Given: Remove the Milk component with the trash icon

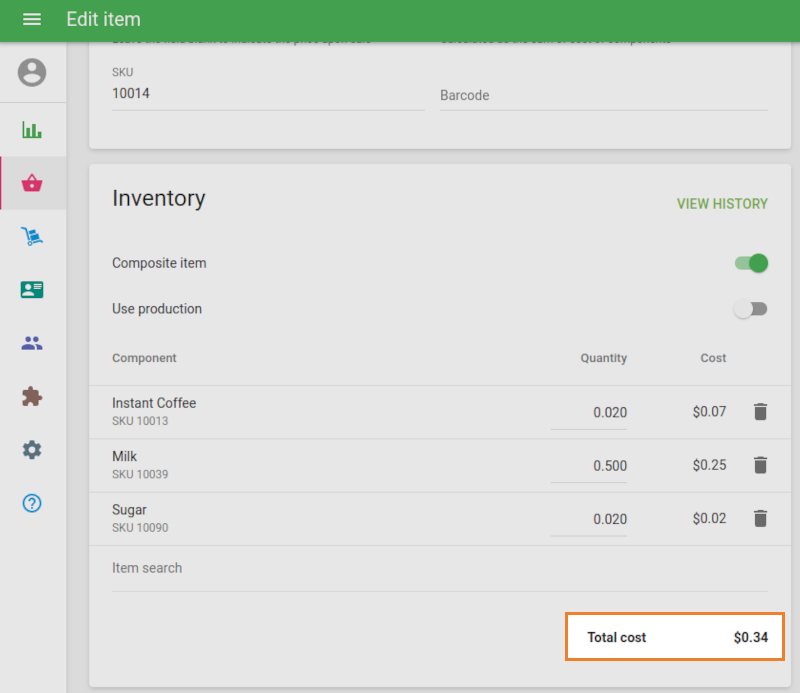Looking at the screenshot, I should coord(760,465).
